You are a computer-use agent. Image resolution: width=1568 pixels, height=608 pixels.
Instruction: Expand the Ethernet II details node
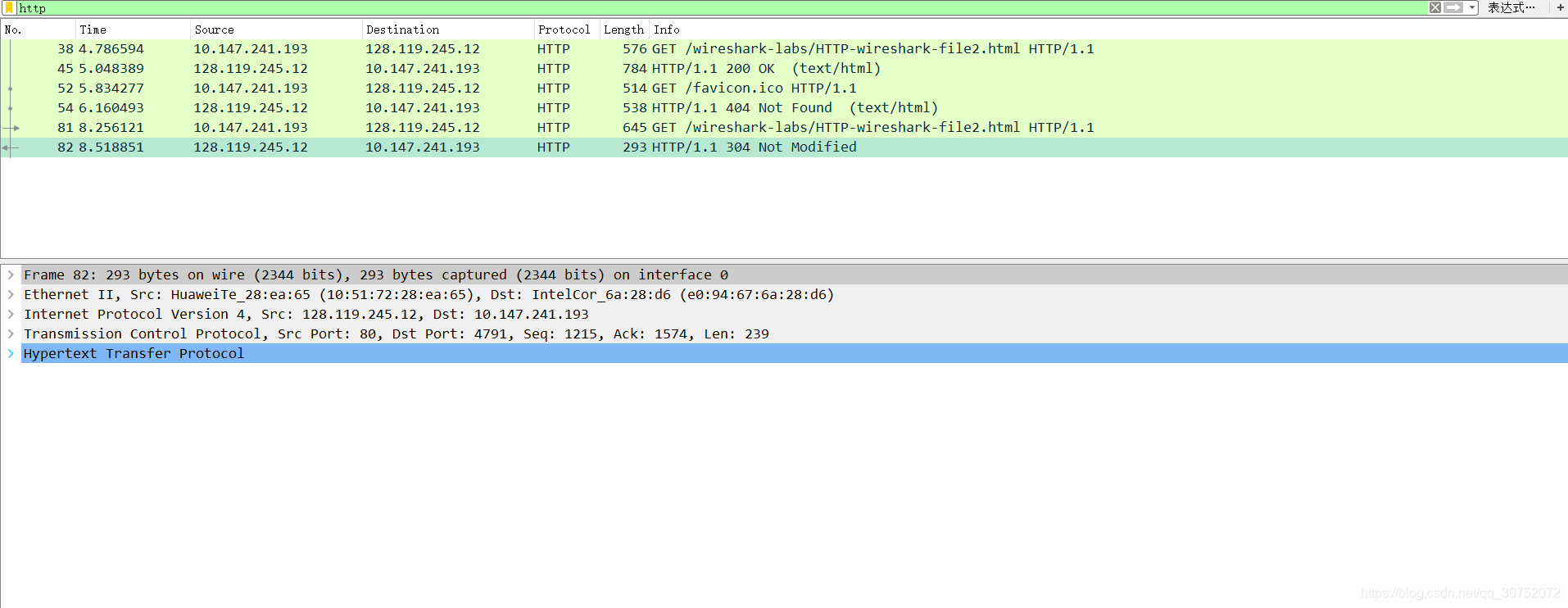point(11,294)
